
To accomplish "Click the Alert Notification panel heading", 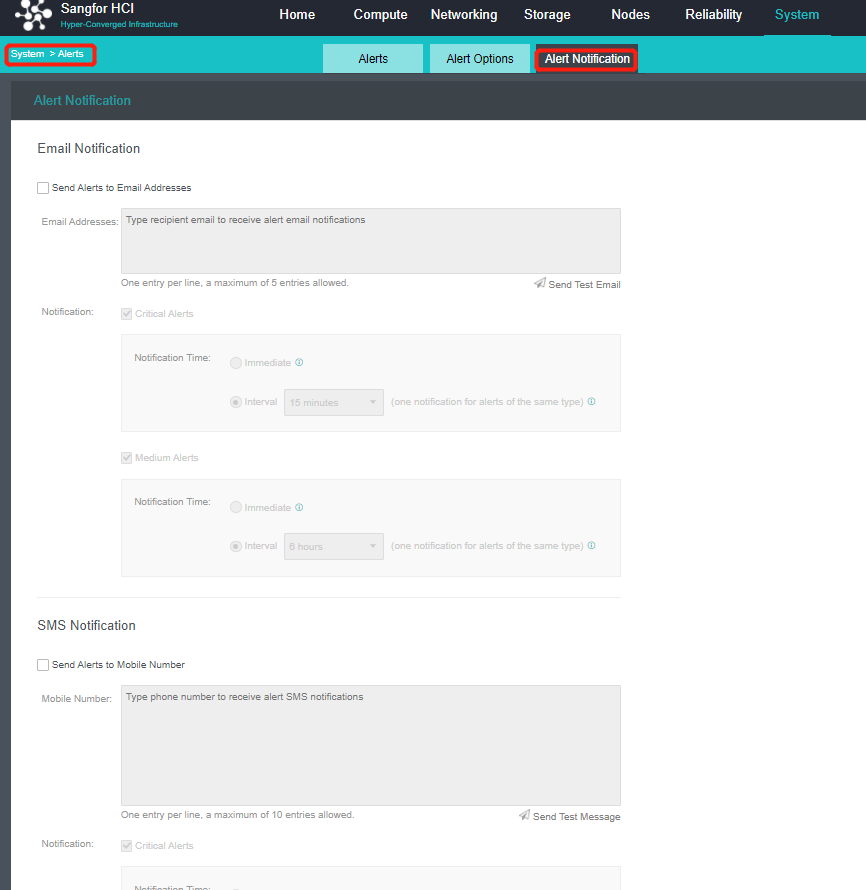I will coord(82,100).
